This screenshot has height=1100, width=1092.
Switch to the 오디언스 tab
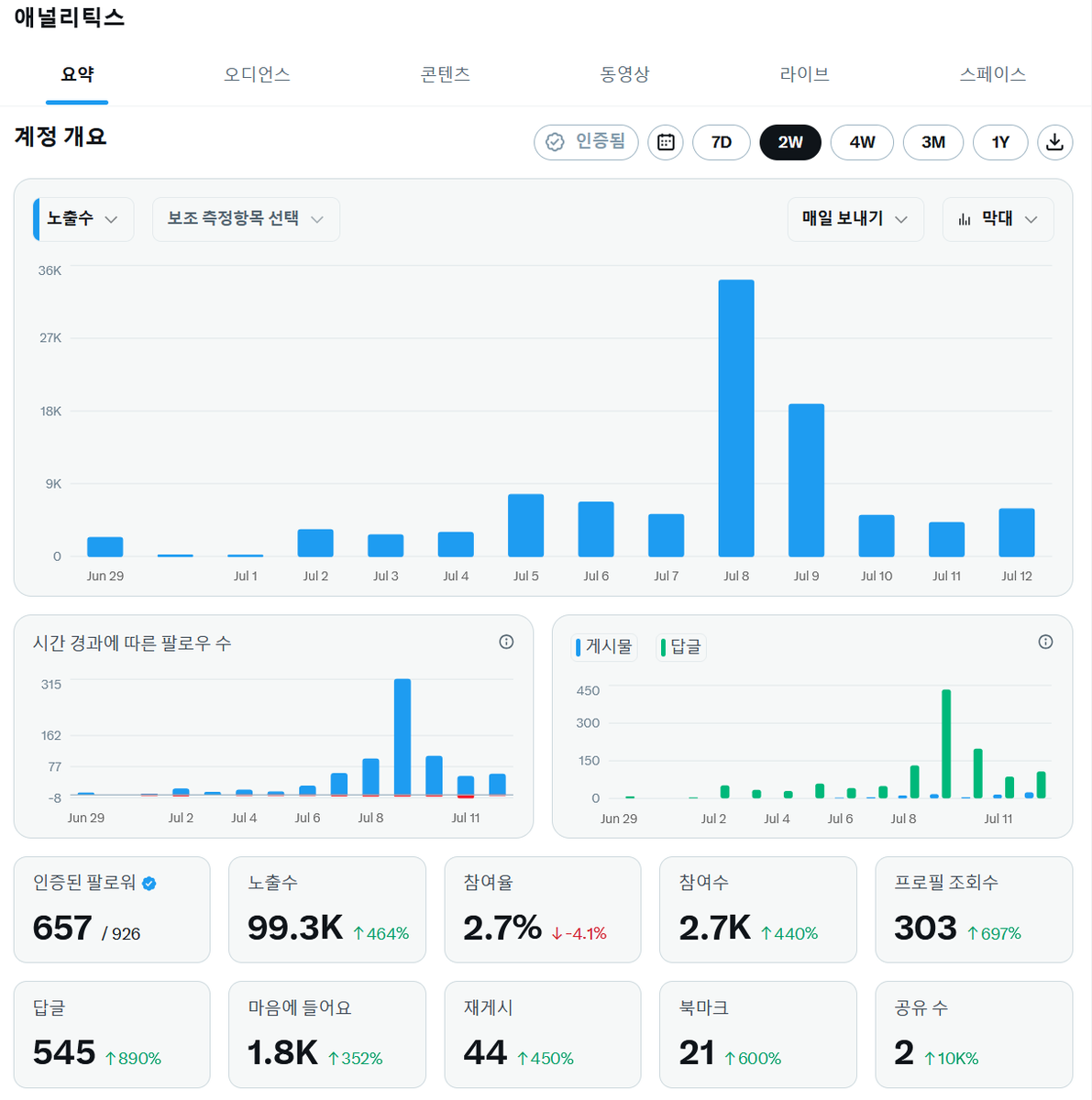(x=257, y=74)
